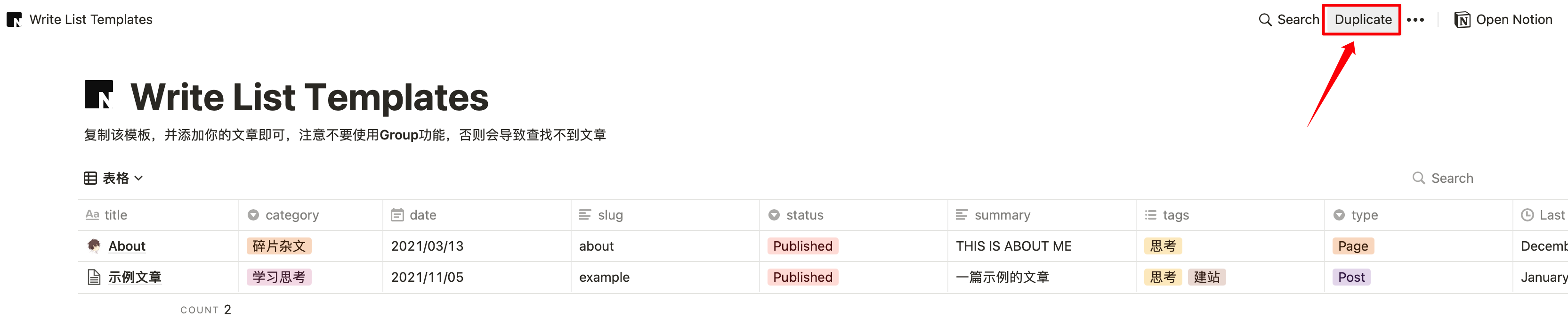1568x327 pixels.
Task: Click the database search magnifier icon
Action: (x=1418, y=178)
